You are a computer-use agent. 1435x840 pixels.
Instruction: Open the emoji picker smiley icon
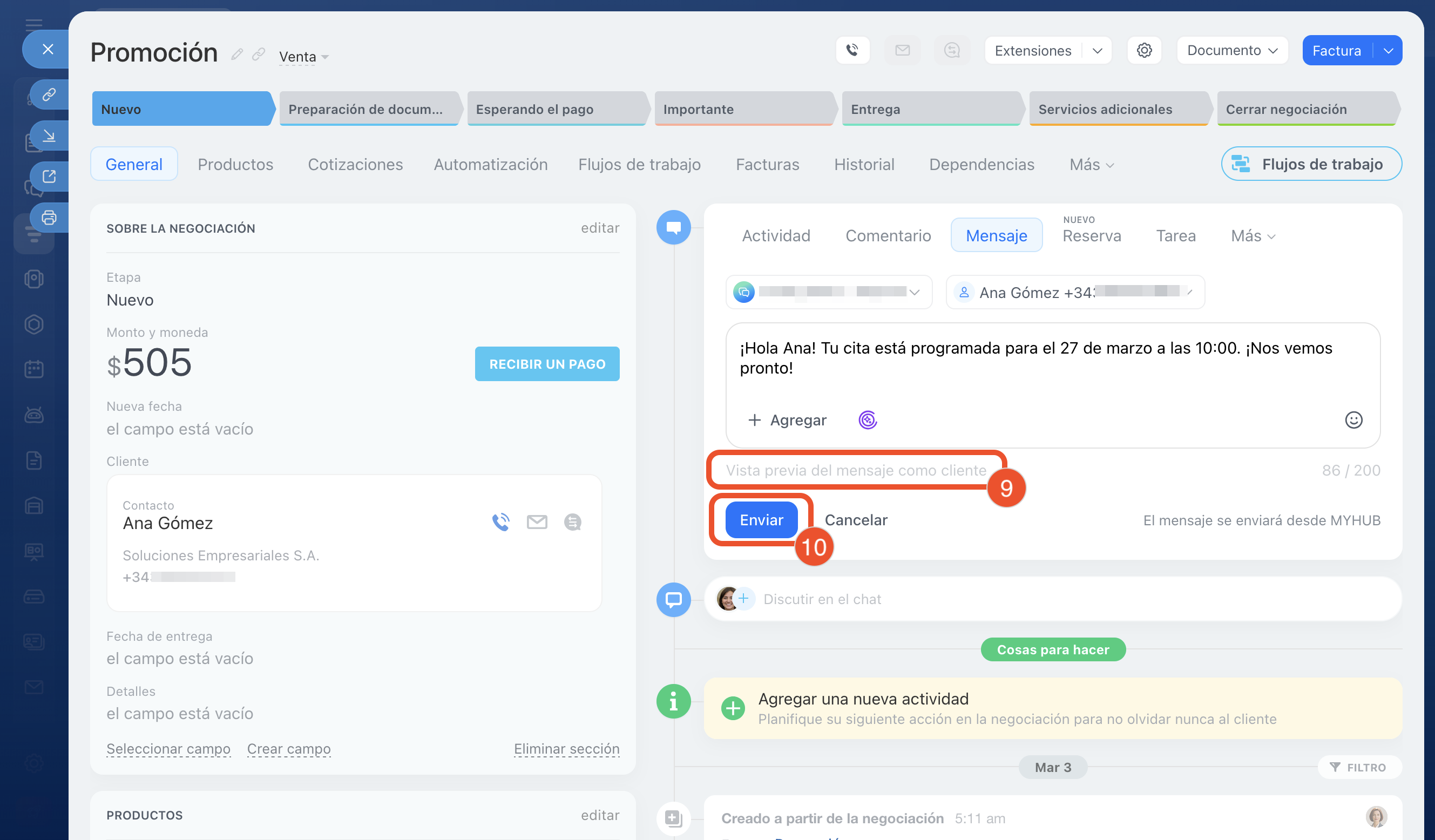1353,421
